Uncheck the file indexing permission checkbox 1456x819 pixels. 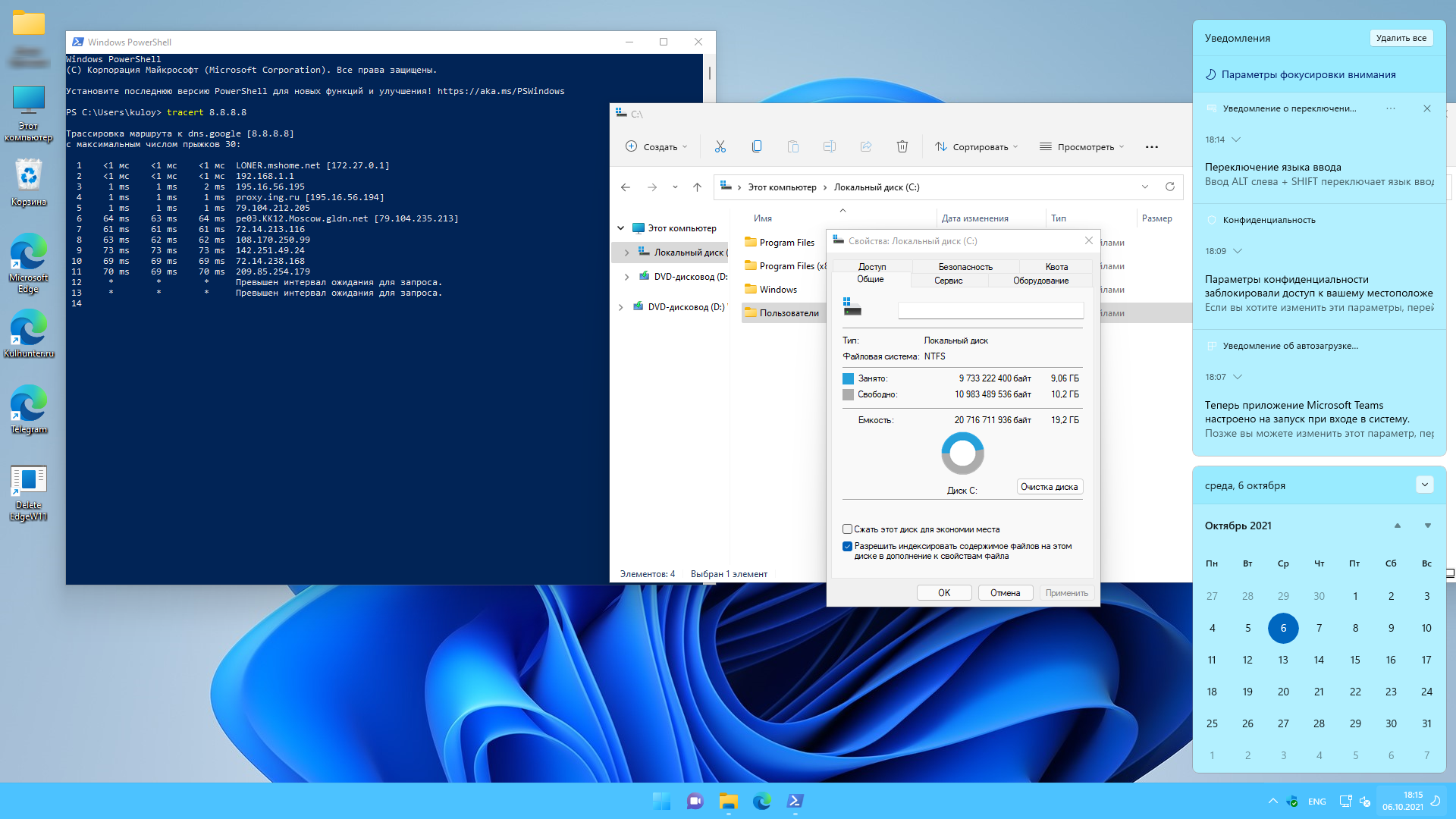click(847, 546)
